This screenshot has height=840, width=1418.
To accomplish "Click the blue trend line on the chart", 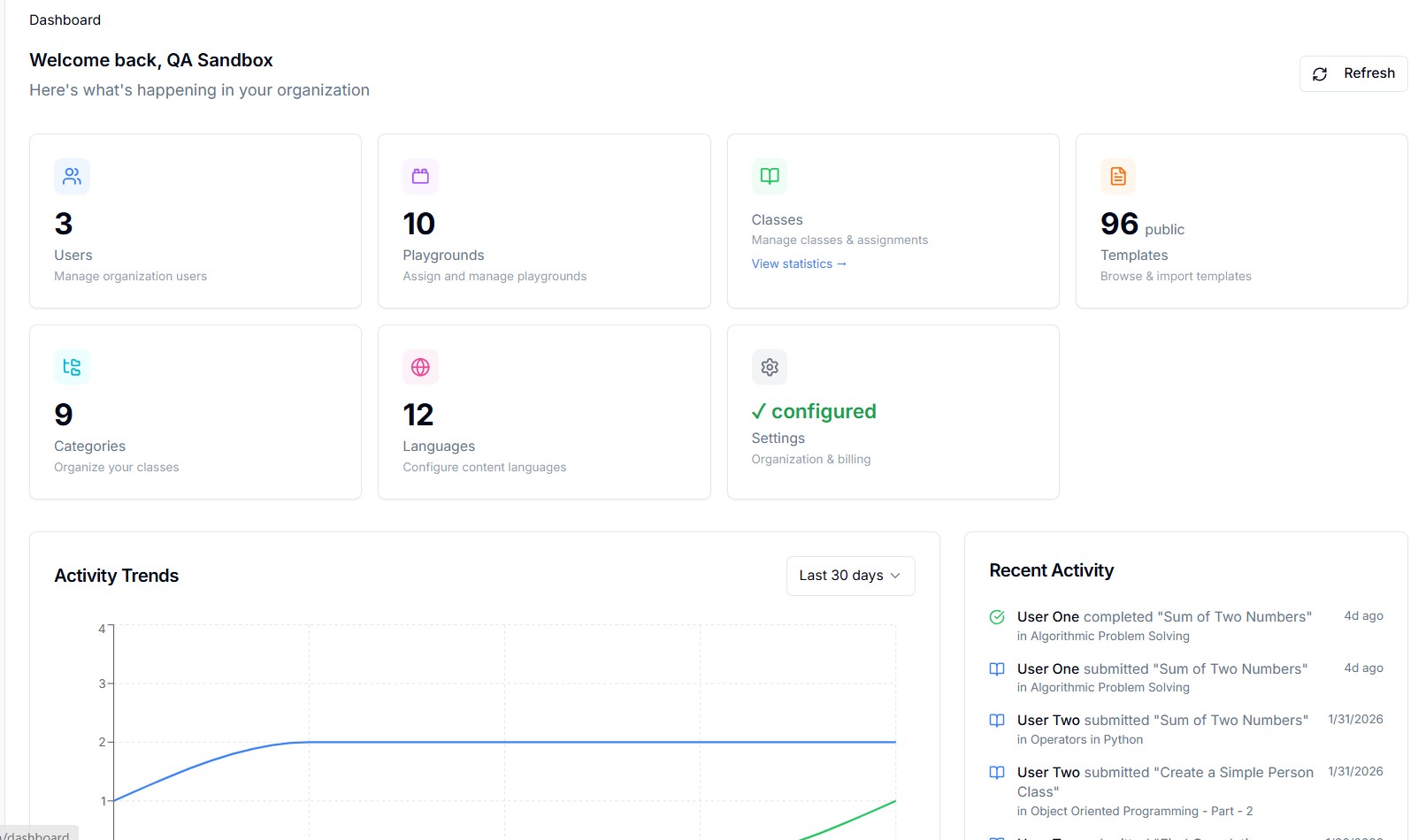I will 531,742.
